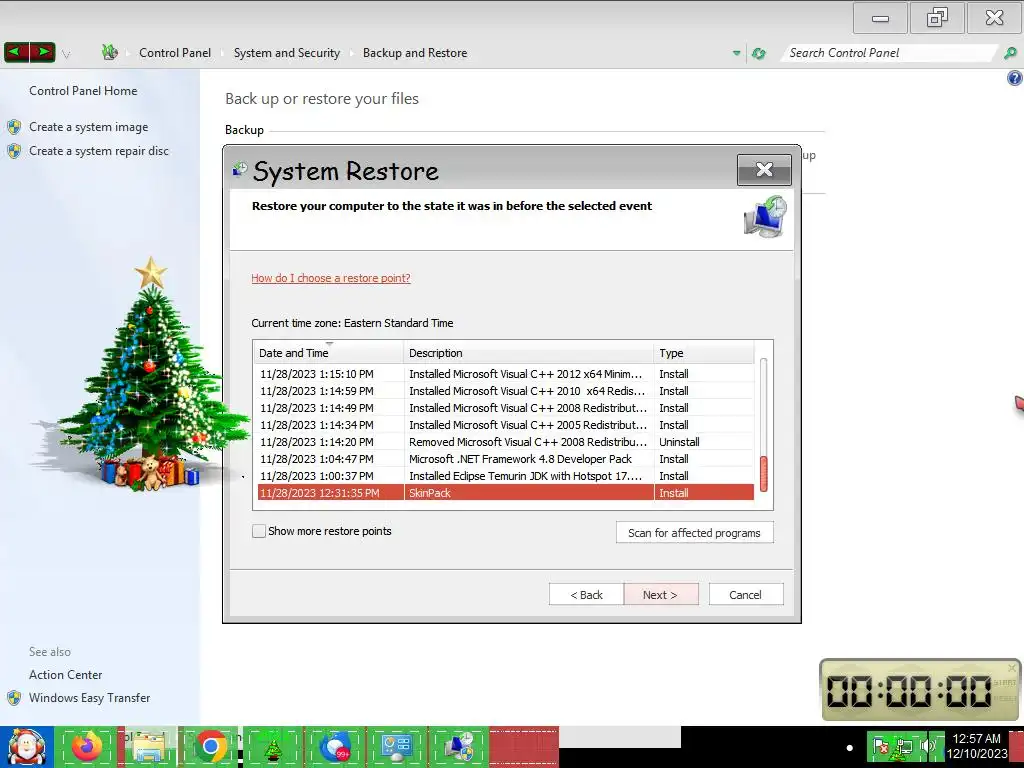This screenshot has width=1024, height=768.
Task: Open Control Panel Home link
Action: point(83,91)
